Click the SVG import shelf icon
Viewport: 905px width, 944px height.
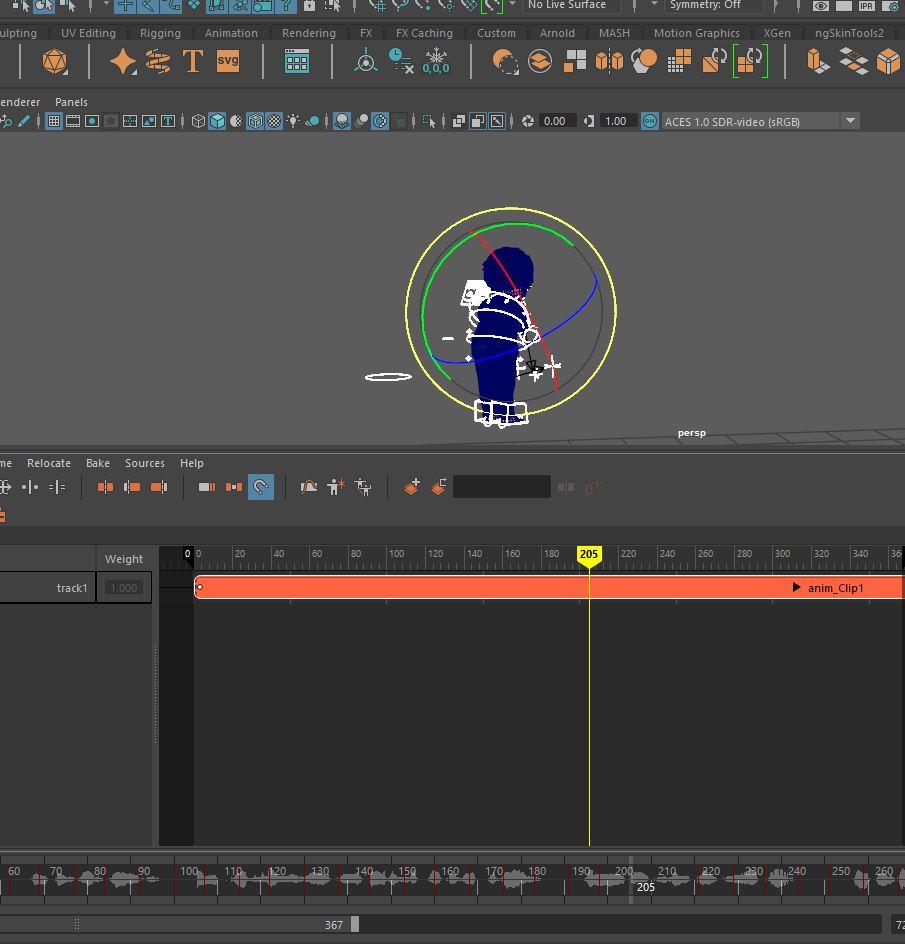tap(228, 62)
